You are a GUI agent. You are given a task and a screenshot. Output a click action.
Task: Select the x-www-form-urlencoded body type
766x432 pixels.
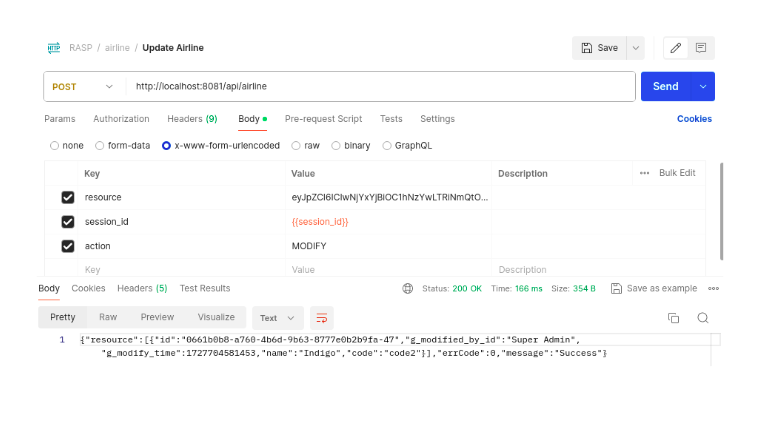click(167, 146)
